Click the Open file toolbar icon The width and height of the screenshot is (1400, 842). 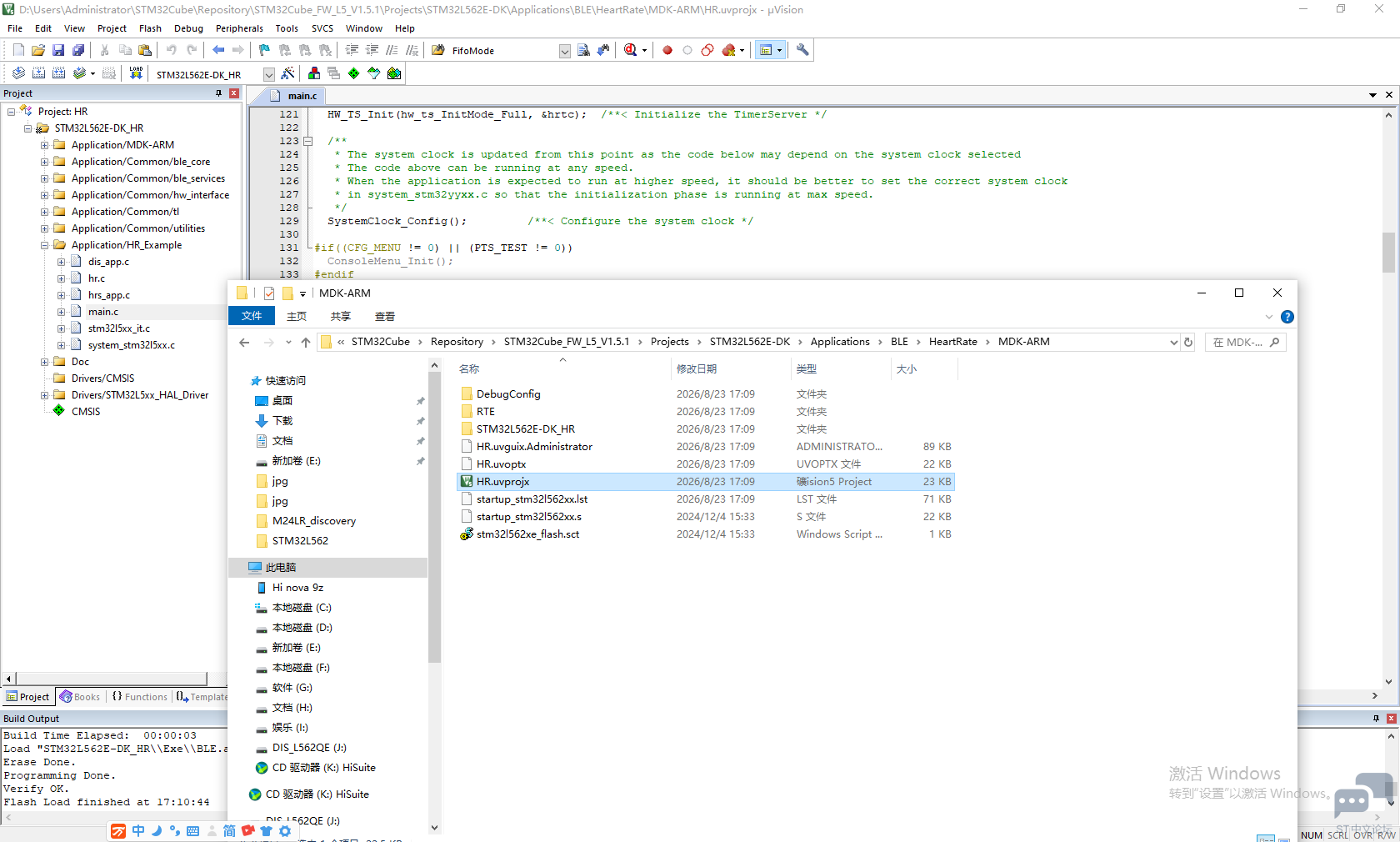click(x=38, y=50)
